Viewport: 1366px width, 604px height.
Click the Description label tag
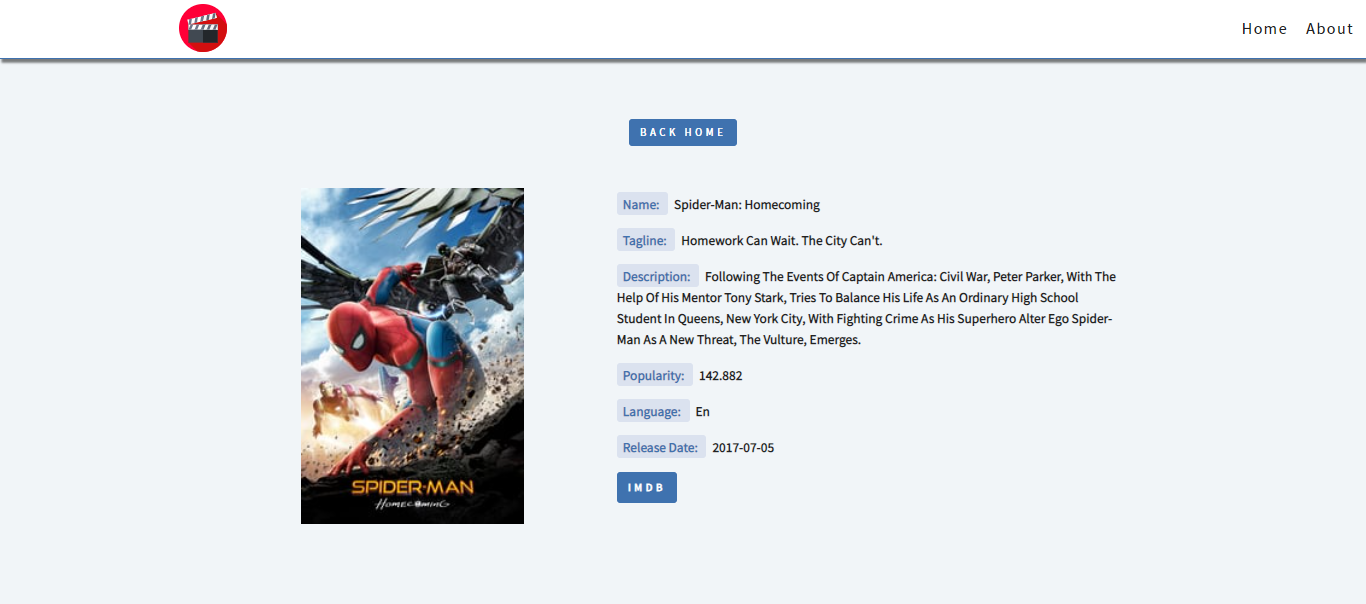coord(658,276)
